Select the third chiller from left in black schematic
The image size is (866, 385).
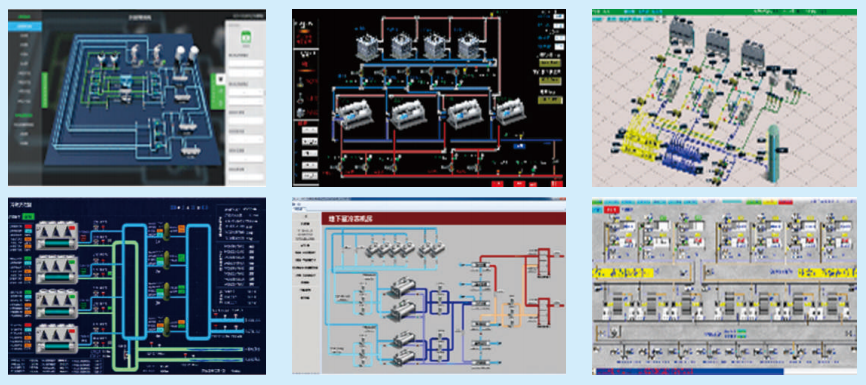pos(465,114)
